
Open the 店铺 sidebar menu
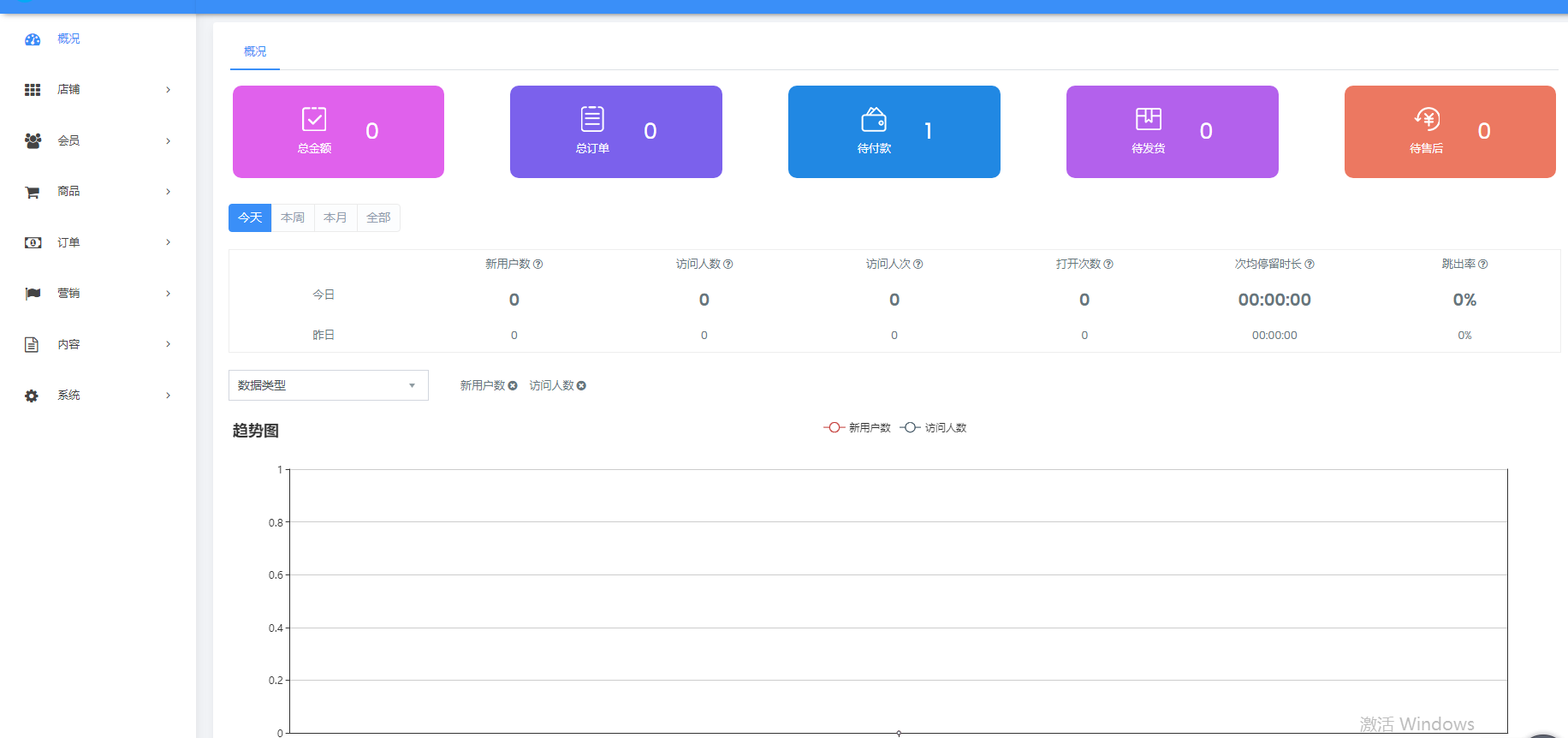(x=98, y=90)
